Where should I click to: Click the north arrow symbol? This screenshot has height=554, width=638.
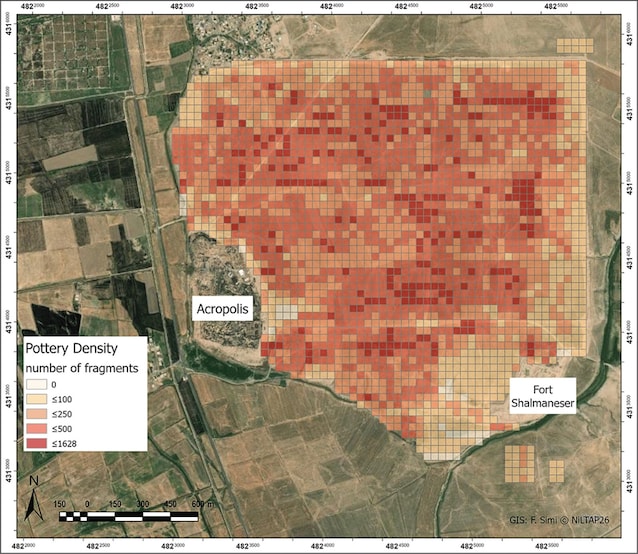(33, 499)
